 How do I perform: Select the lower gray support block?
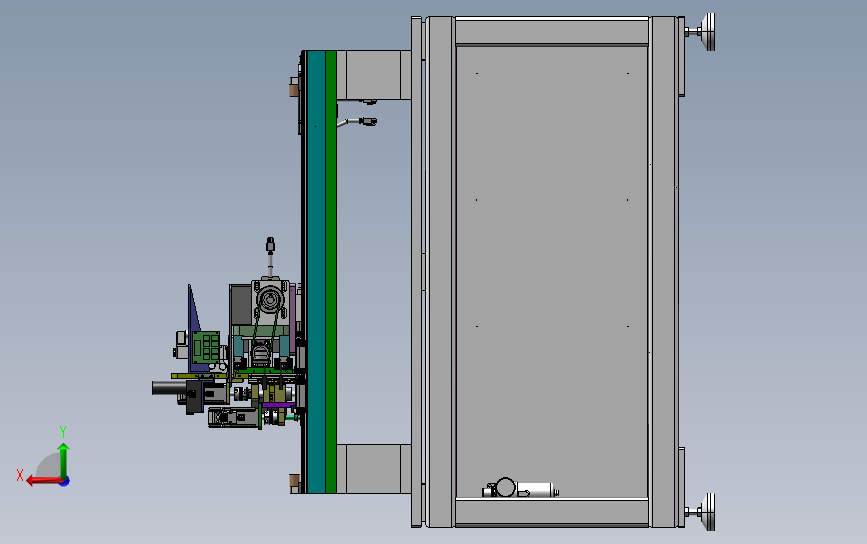coord(373,468)
